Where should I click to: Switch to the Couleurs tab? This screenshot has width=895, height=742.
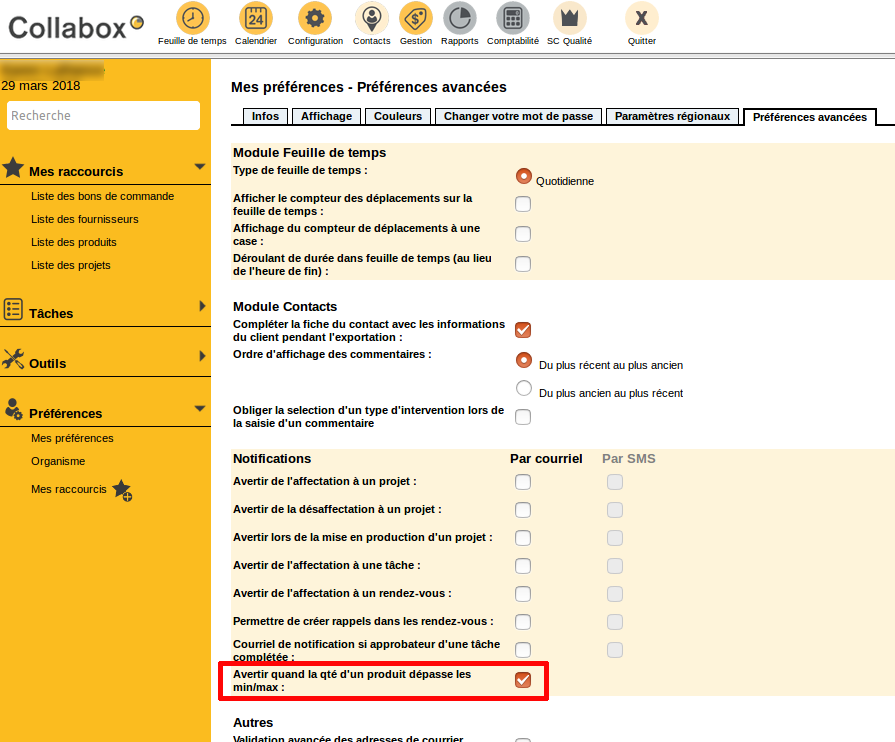coord(398,116)
